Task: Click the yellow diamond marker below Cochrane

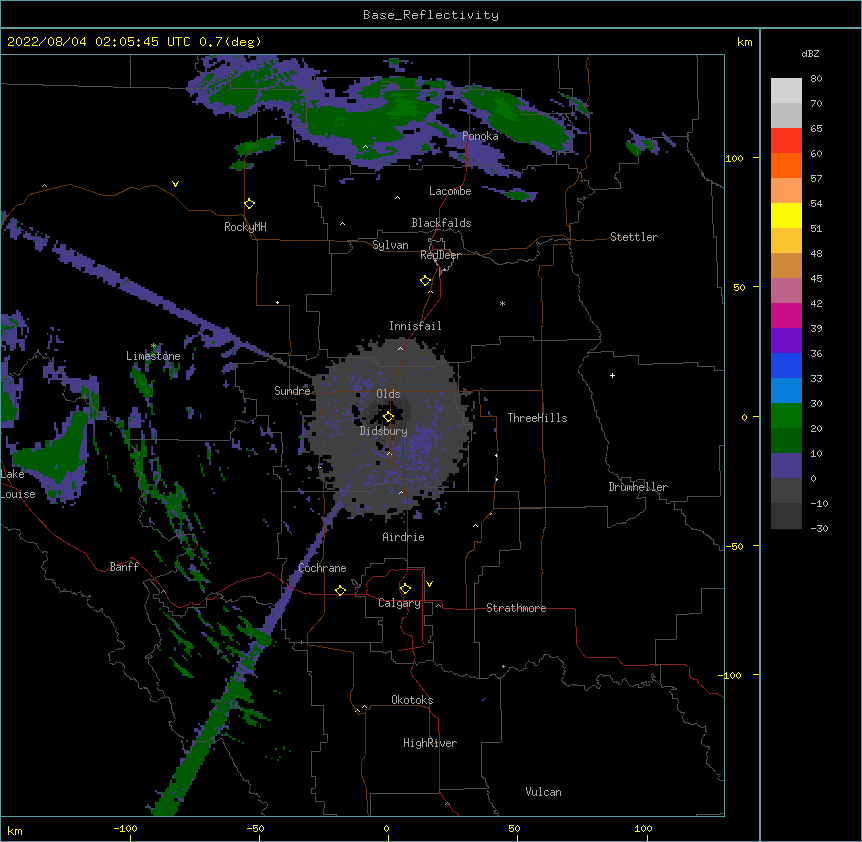Action: (340, 590)
